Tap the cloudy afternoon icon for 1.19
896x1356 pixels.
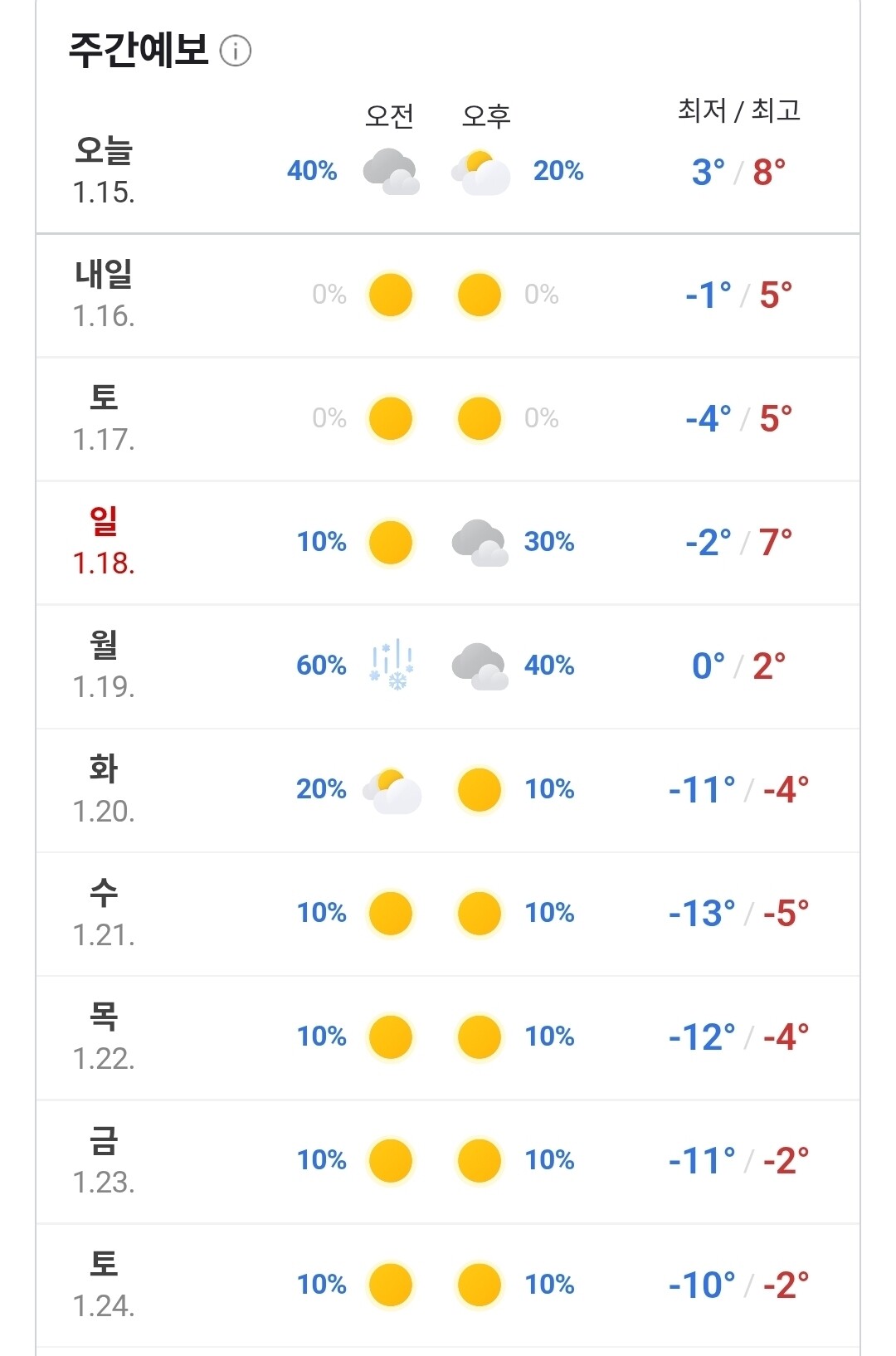(480, 666)
